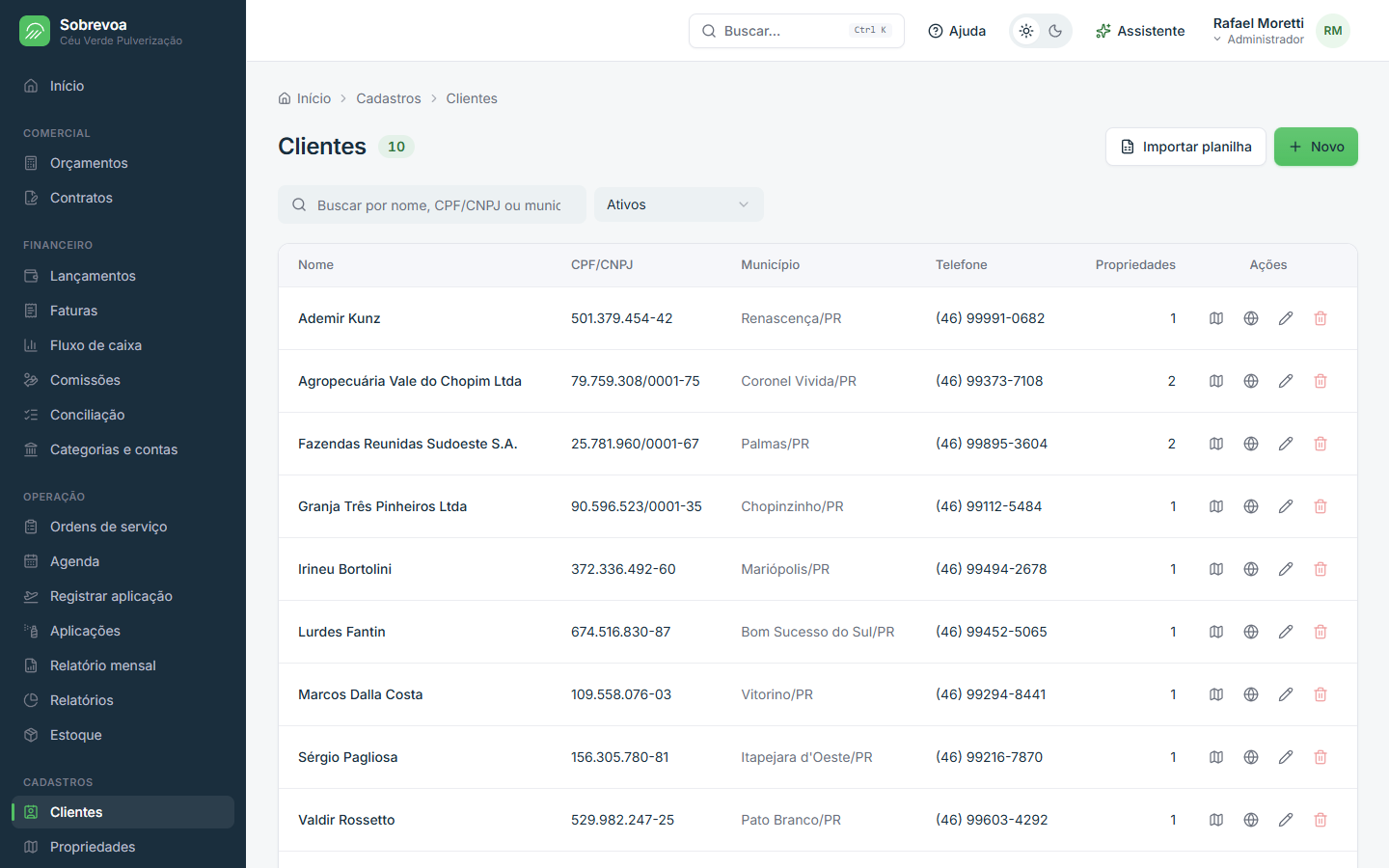Click the Novo button
This screenshot has width=1389, height=868.
(1316, 147)
